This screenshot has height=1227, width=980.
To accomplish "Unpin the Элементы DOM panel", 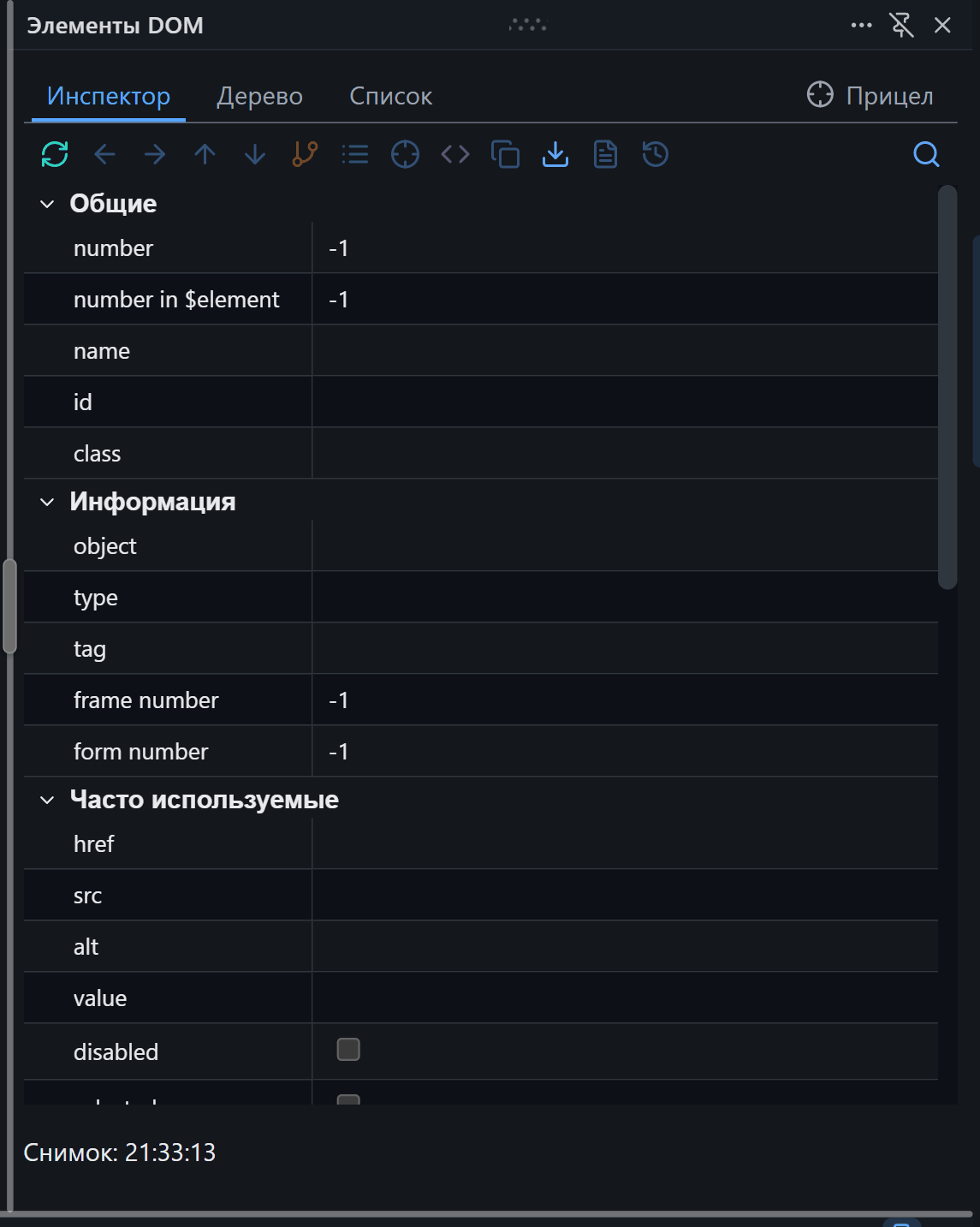I will pos(902,25).
